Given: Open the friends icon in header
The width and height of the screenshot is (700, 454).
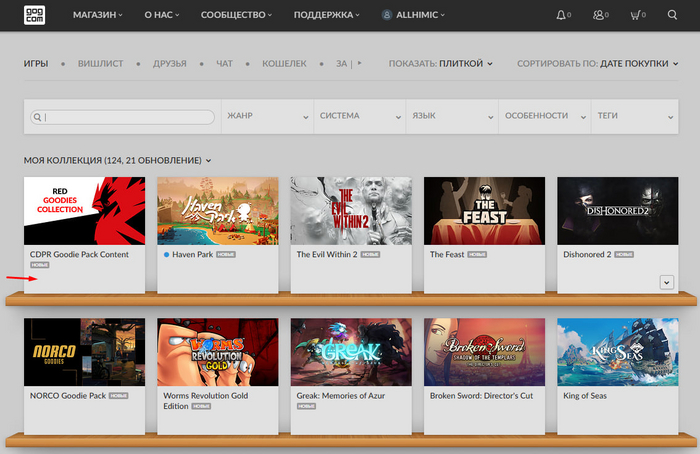Looking at the screenshot, I should tap(598, 15).
